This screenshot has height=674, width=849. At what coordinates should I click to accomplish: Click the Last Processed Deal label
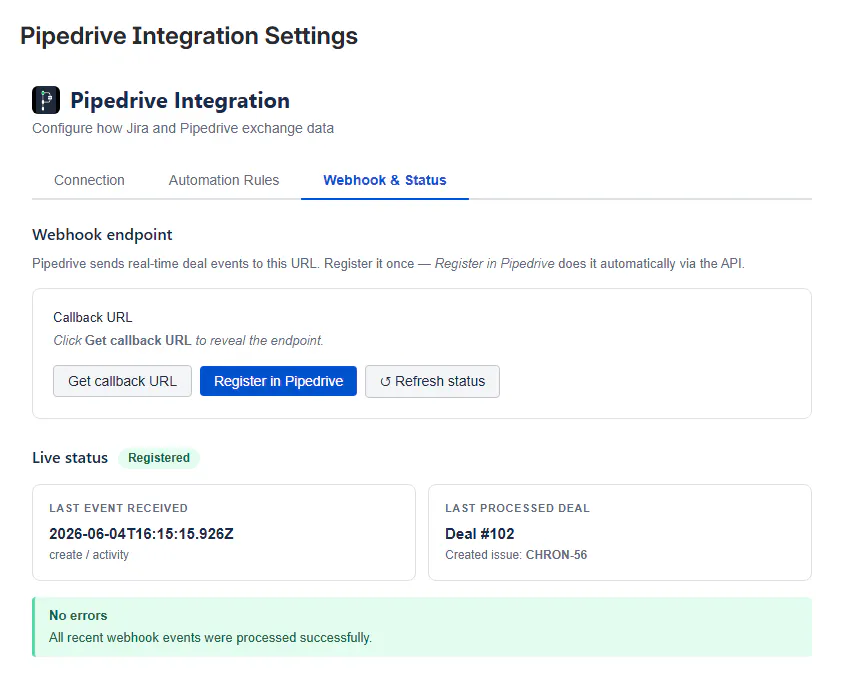pyautogui.click(x=517, y=508)
